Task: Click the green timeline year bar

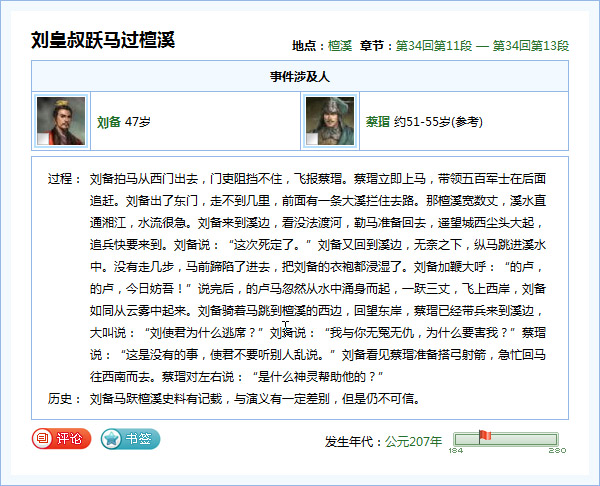Action: 506,440
